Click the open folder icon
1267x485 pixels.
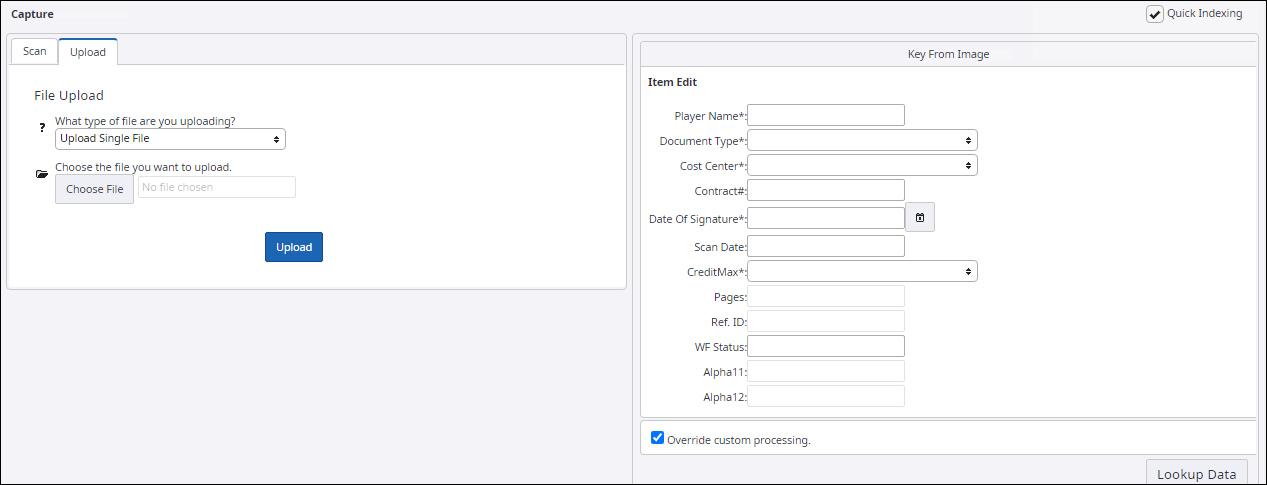tap(42, 174)
